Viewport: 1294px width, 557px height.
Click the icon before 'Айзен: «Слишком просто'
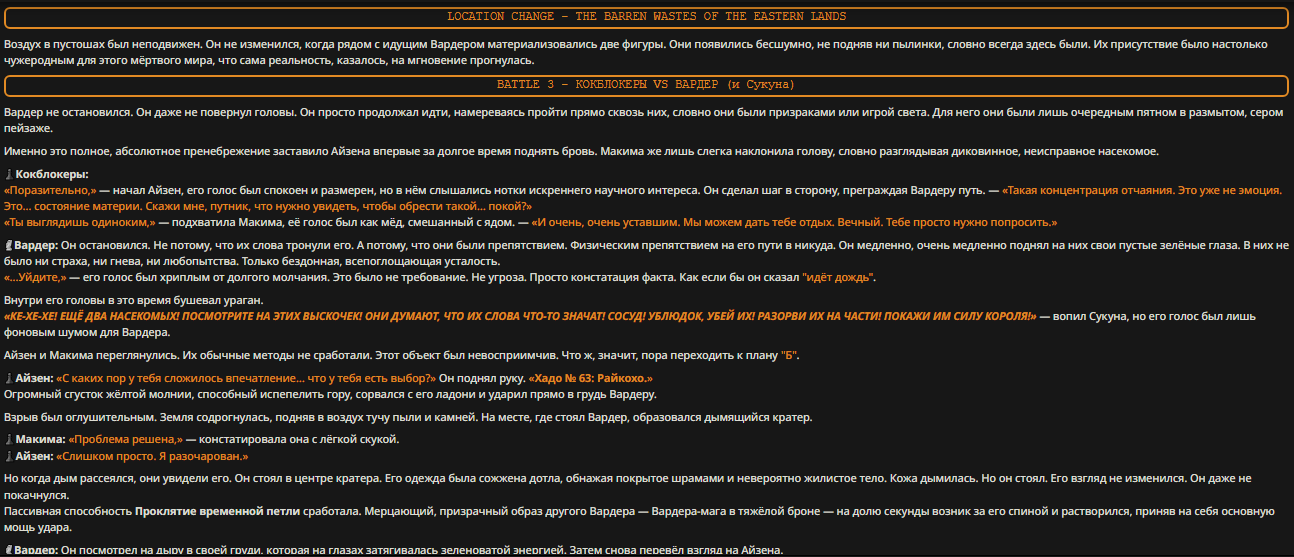[x=9, y=456]
